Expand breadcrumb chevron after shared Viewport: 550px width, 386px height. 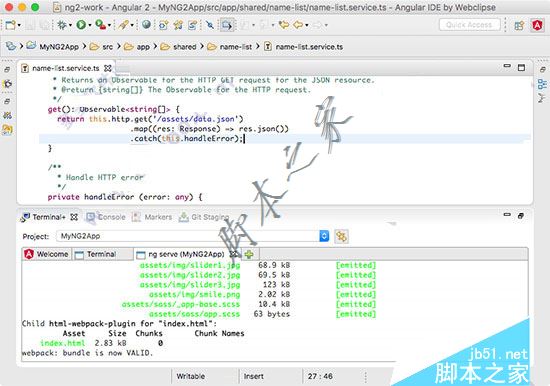[202, 46]
